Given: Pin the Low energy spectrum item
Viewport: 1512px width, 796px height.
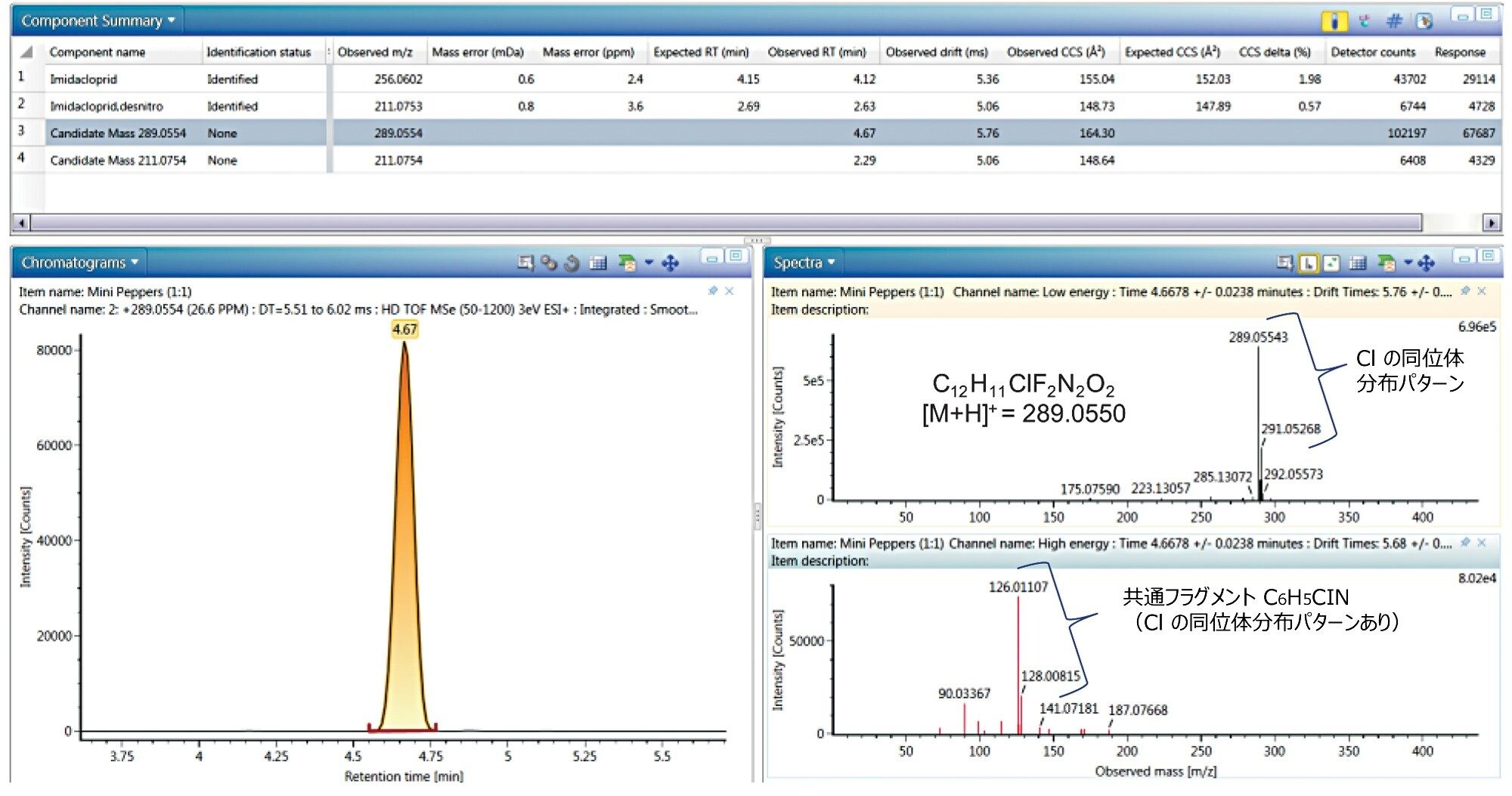Looking at the screenshot, I should click(1465, 291).
